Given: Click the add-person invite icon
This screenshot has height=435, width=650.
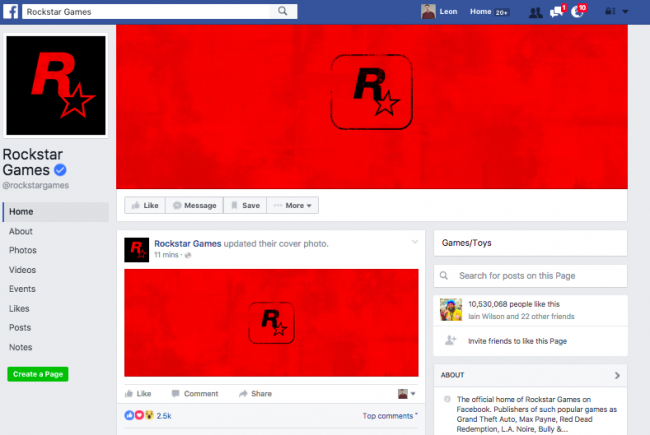Looking at the screenshot, I should [451, 340].
